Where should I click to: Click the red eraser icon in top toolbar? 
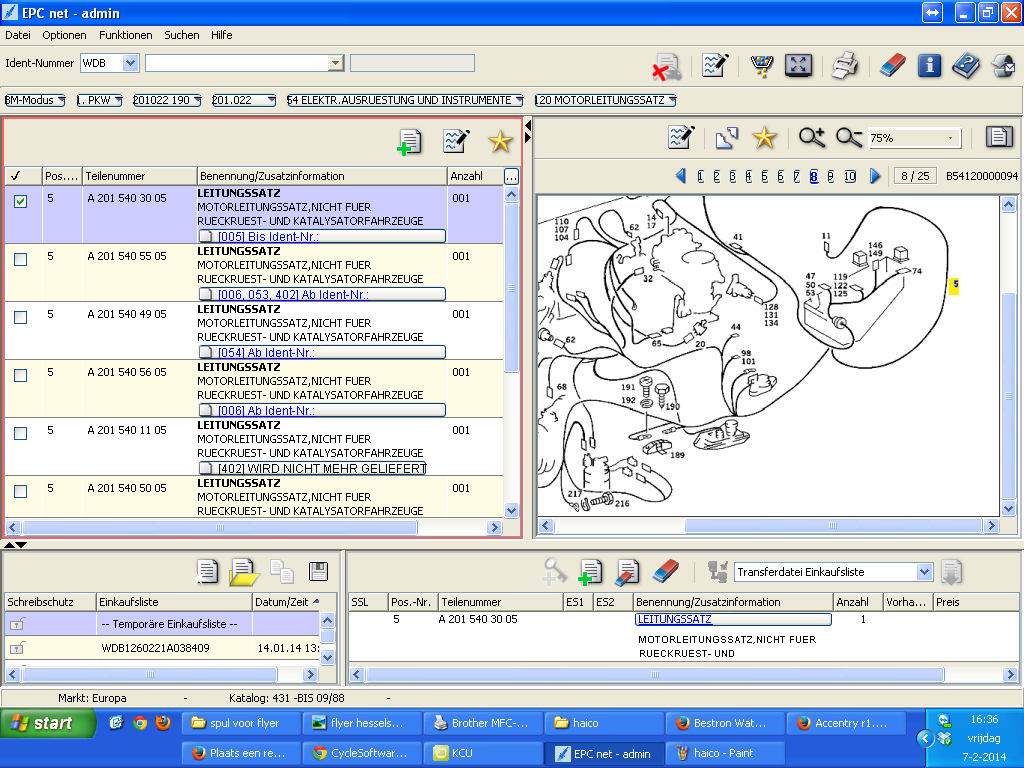(x=892, y=65)
